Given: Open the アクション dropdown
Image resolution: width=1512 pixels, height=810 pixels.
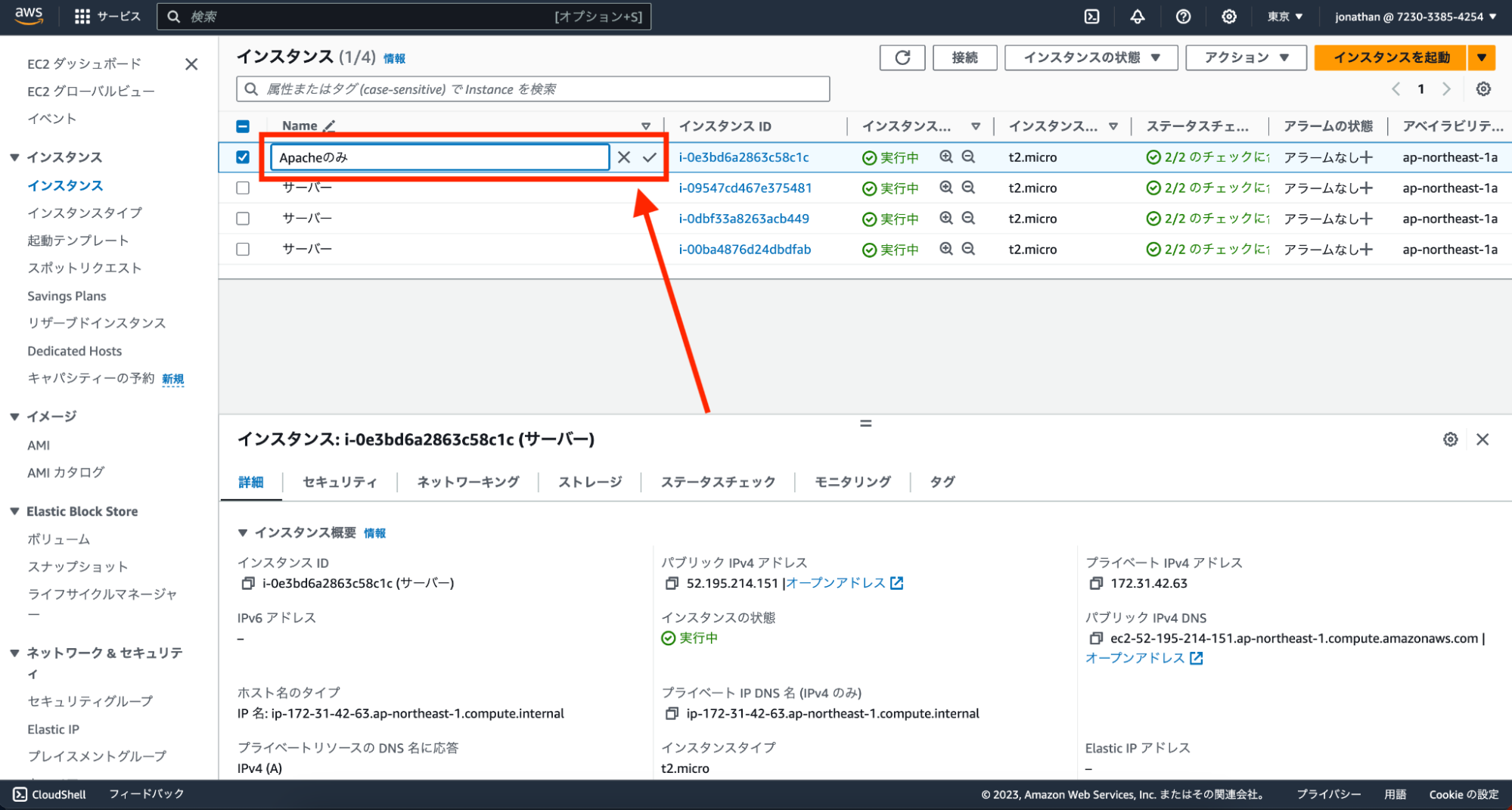Looking at the screenshot, I should click(1246, 57).
